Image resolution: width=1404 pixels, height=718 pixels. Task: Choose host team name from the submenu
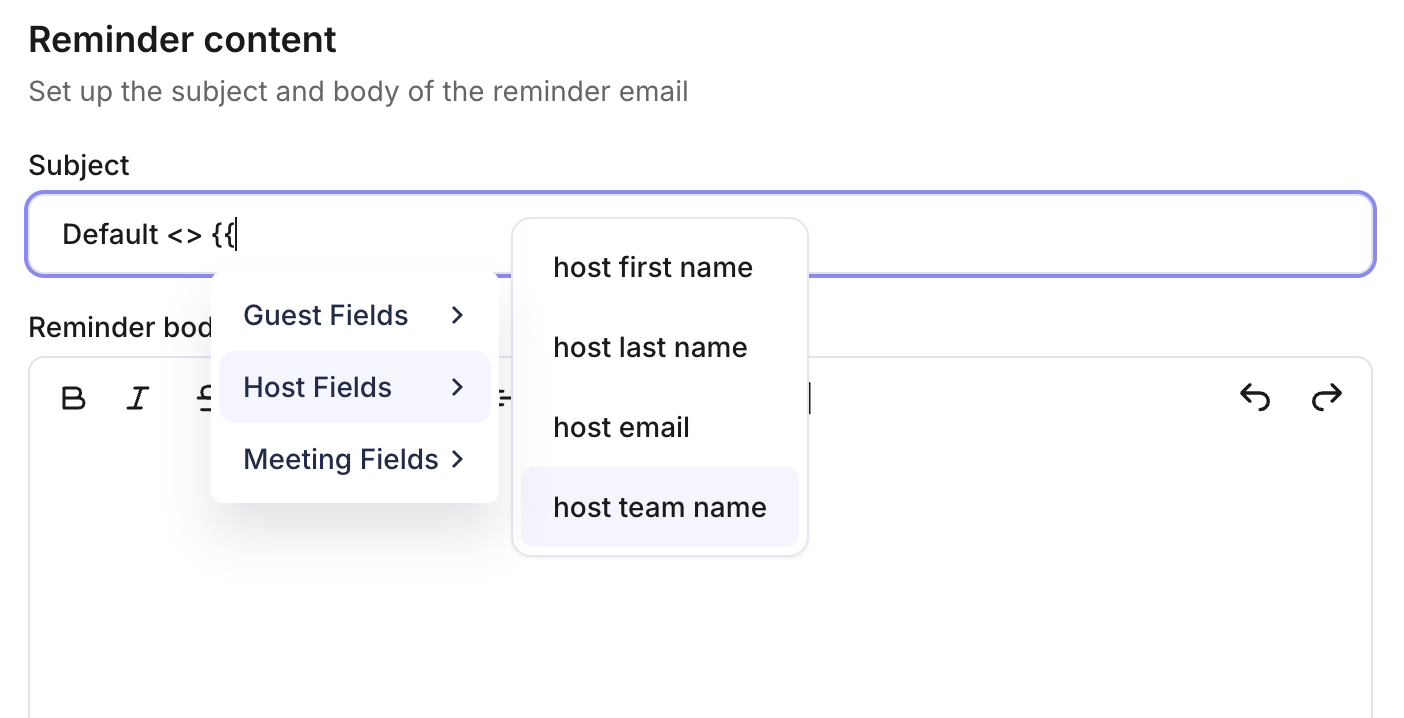660,507
